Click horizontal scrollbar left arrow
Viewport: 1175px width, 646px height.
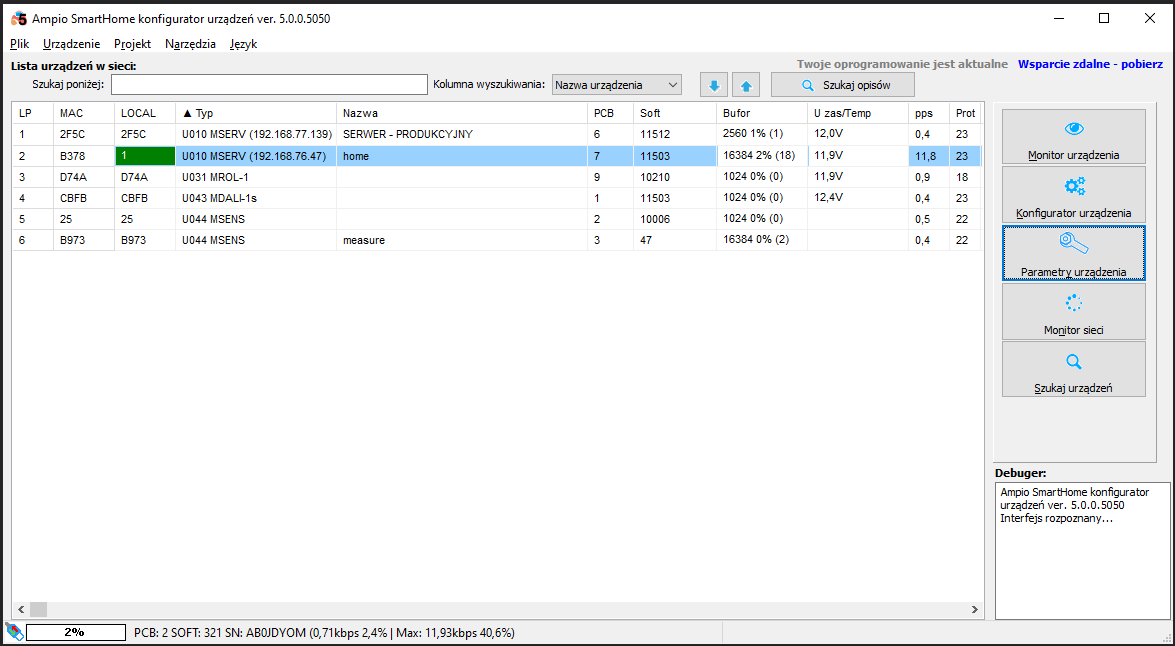21,609
